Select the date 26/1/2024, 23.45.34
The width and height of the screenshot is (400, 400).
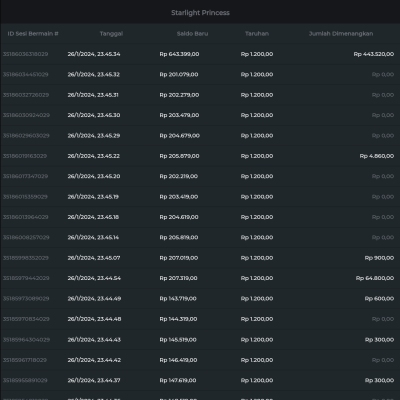(x=94, y=54)
